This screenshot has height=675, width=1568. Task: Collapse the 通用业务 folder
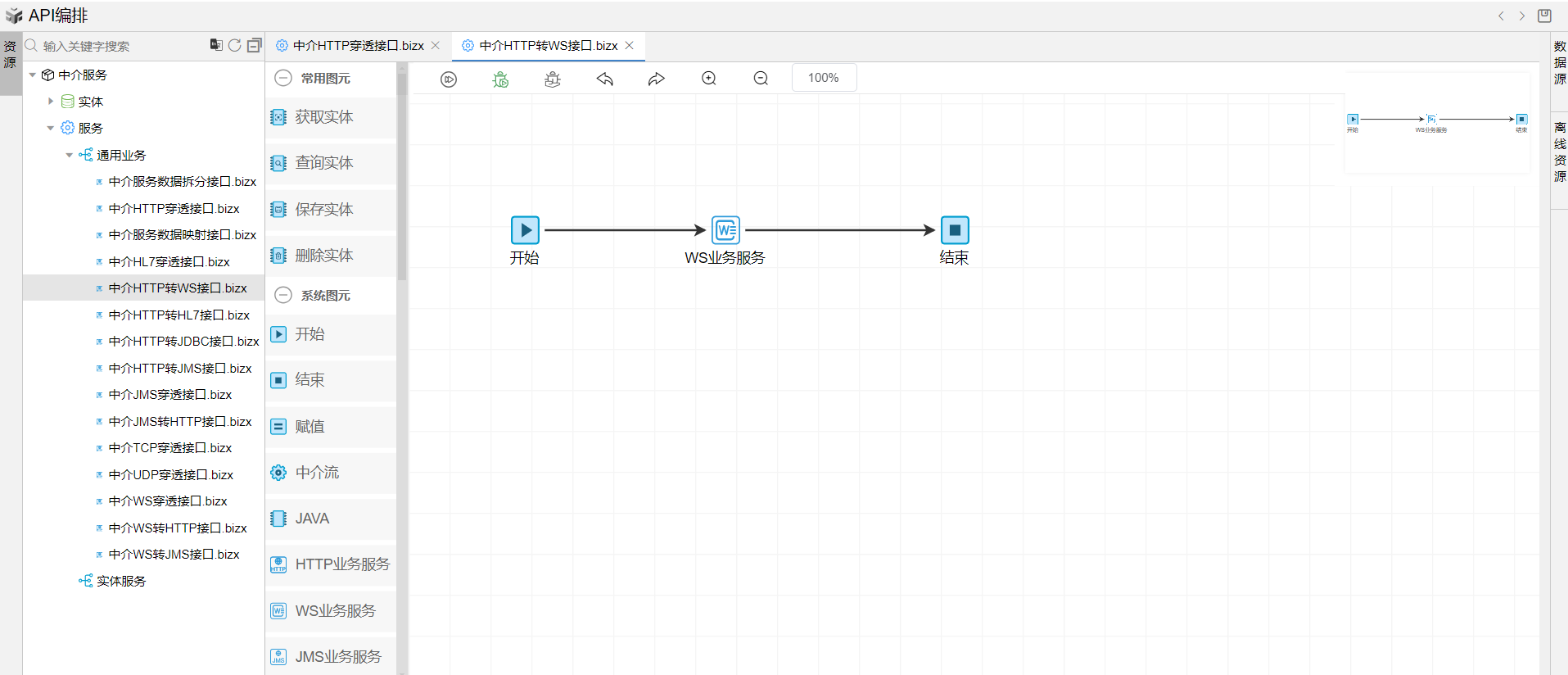70,155
